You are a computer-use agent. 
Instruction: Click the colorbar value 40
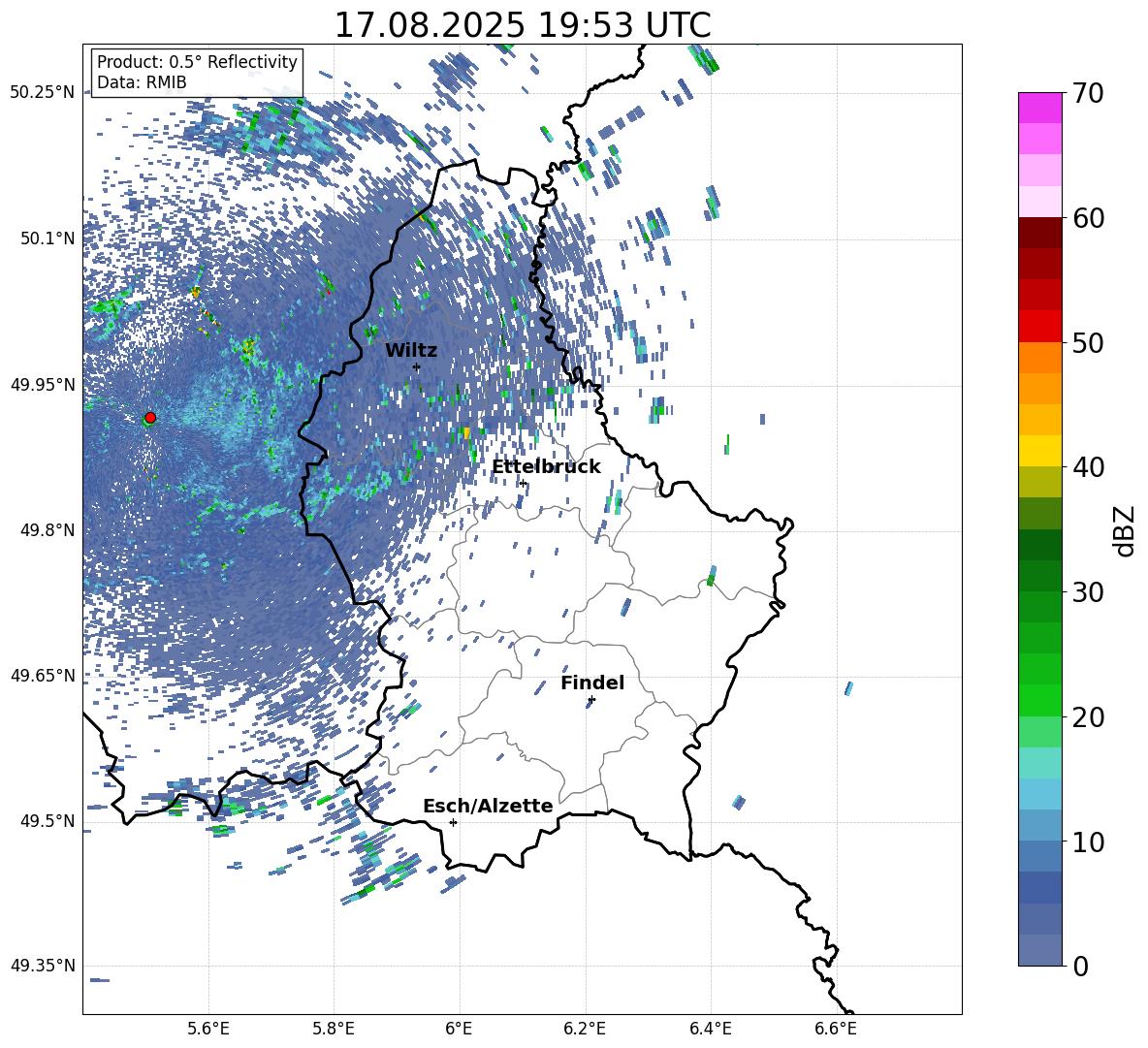1087,467
